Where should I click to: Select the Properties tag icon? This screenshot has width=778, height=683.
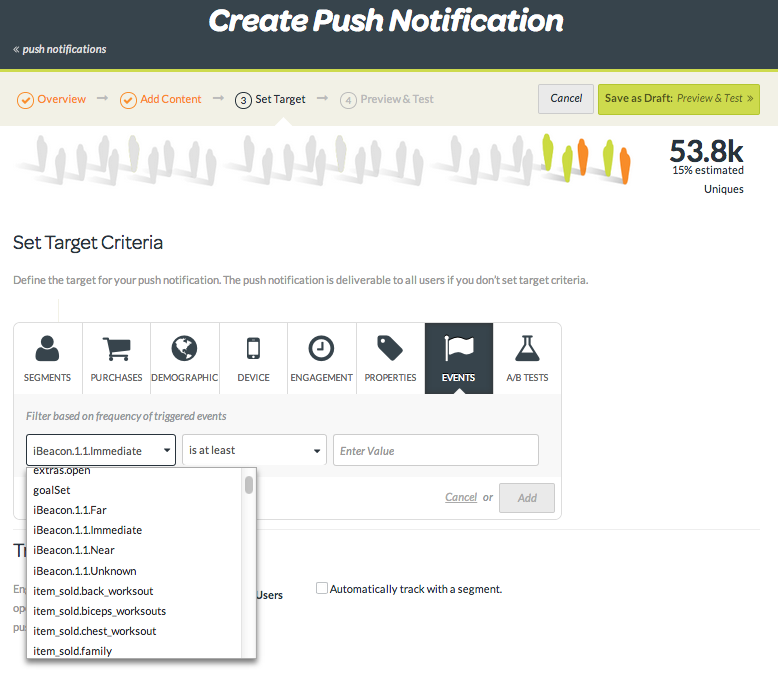click(390, 348)
